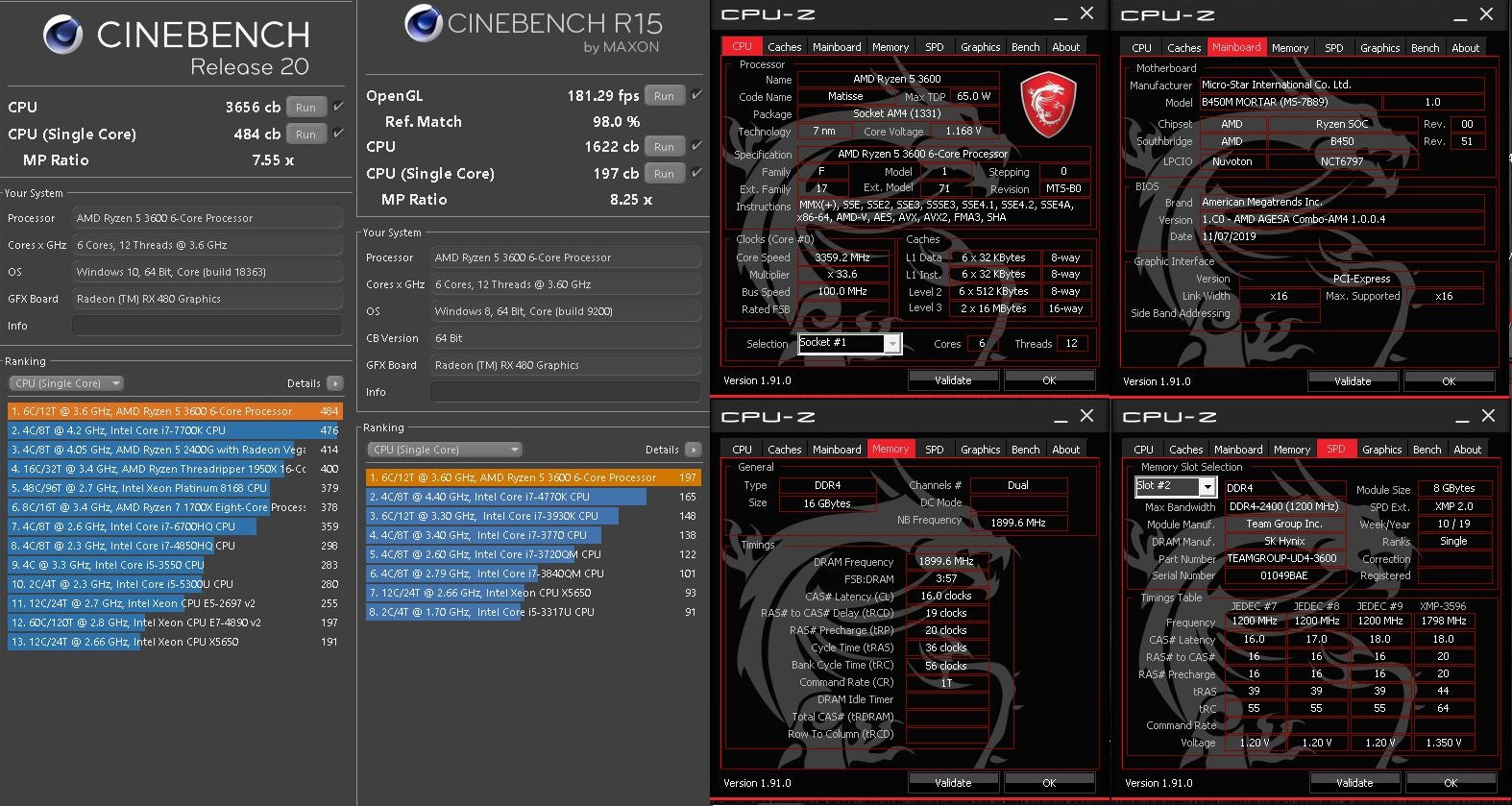This screenshot has height=806, width=1512.
Task: Toggle R20 CPU test checkbox
Action: coord(338,107)
